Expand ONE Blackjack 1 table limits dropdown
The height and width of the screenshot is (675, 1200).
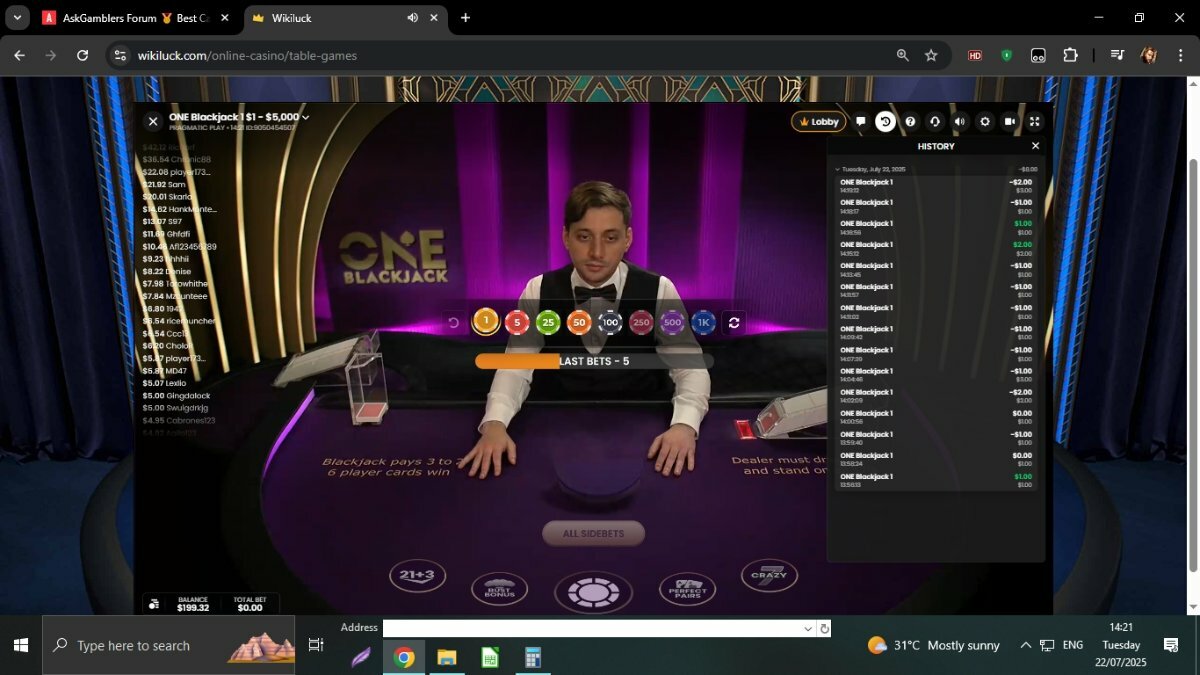click(x=306, y=117)
